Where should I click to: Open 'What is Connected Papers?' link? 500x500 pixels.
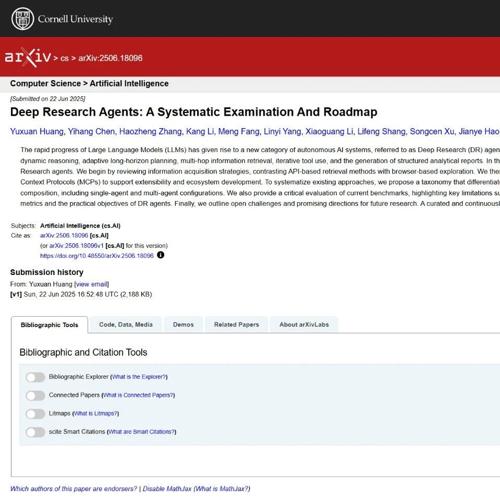[x=138, y=395]
